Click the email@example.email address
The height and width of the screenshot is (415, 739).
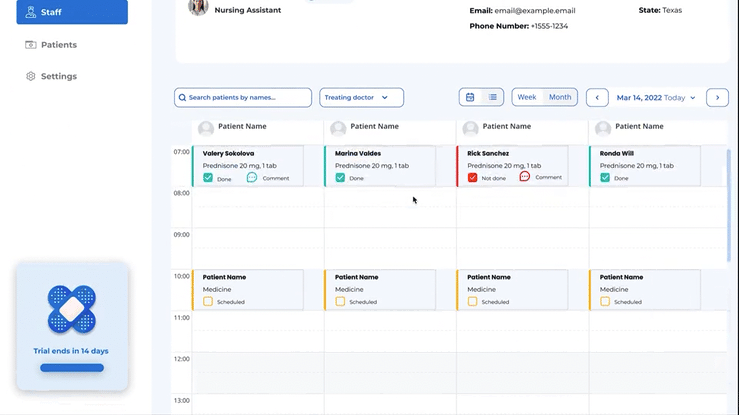point(534,10)
